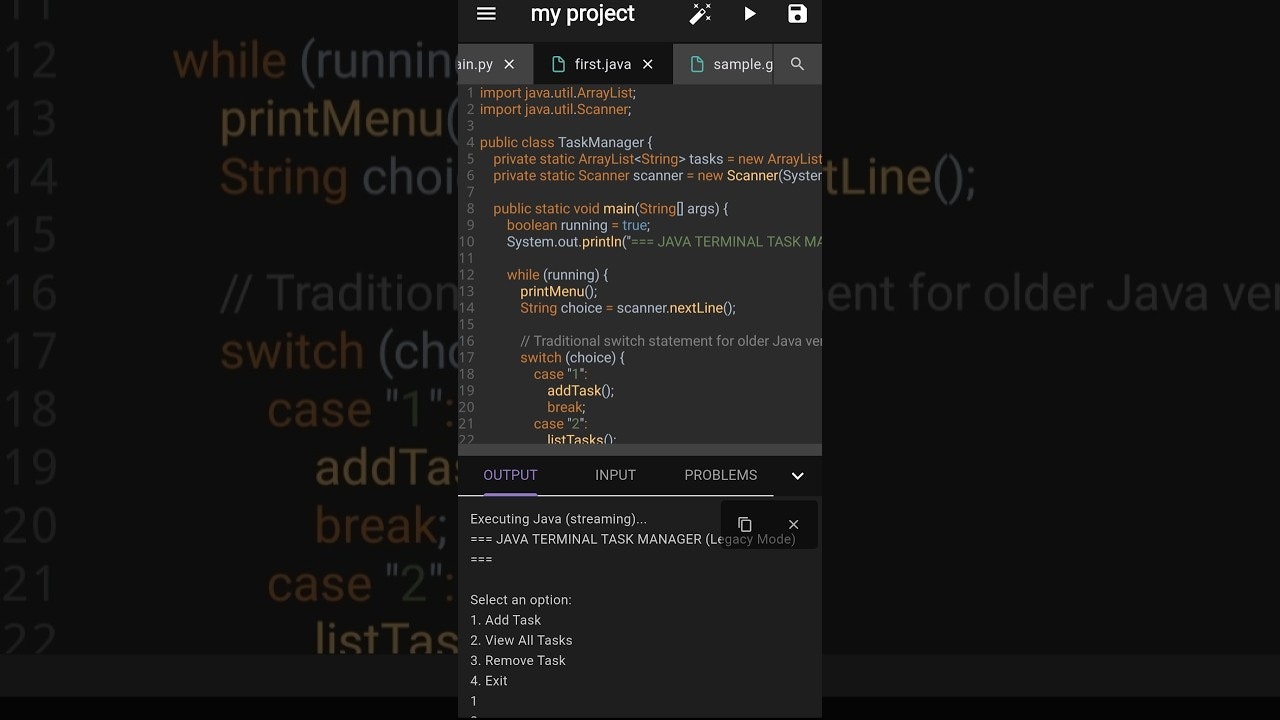Open the hamburger navigation menu
Image resolution: width=1280 pixels, height=720 pixels.
486,14
